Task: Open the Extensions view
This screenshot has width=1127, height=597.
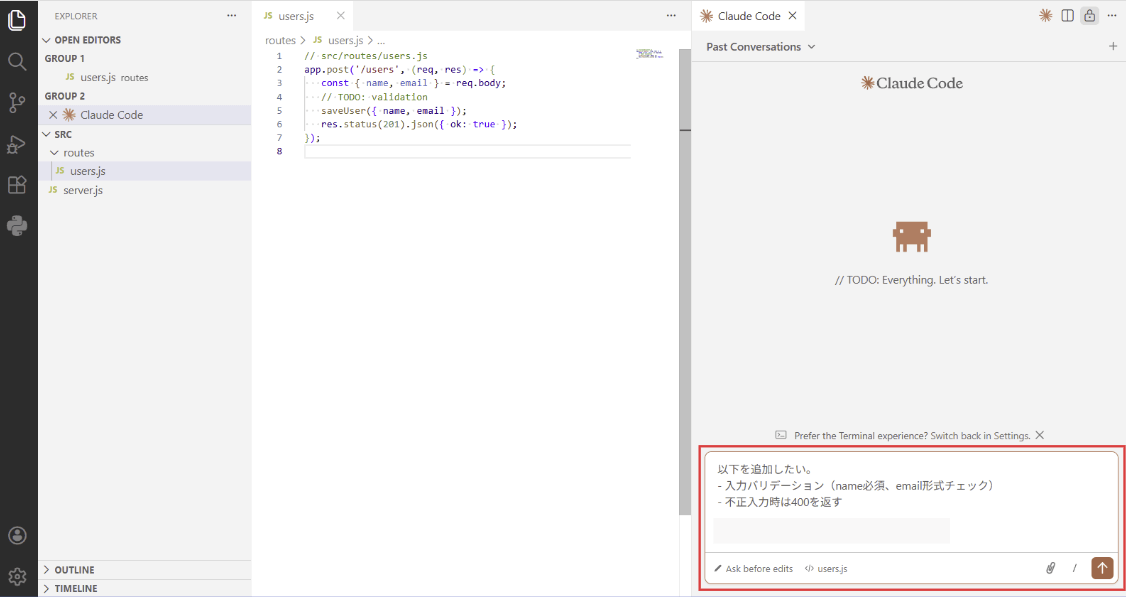Action: click(x=17, y=185)
